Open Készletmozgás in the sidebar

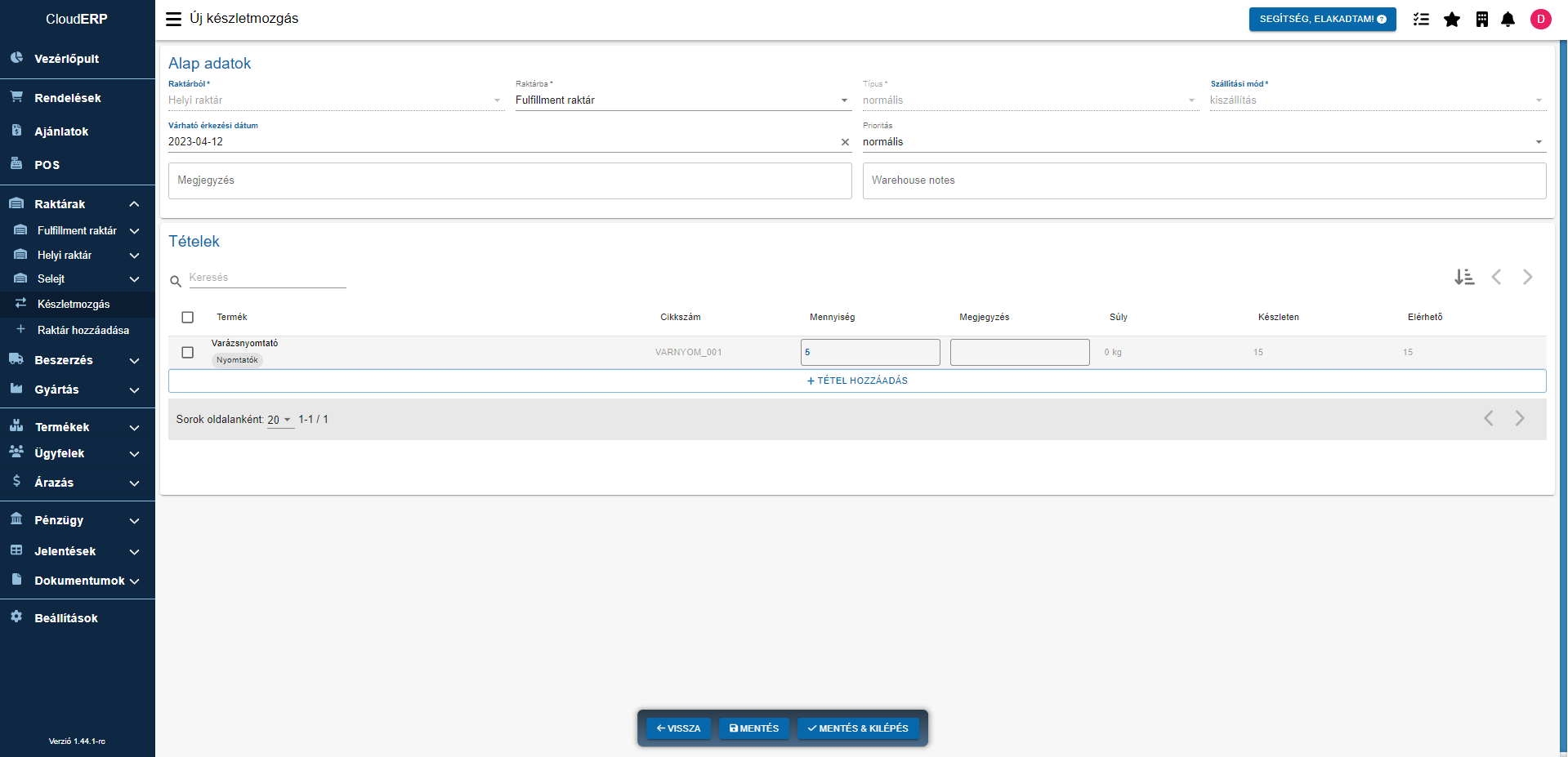tap(74, 304)
